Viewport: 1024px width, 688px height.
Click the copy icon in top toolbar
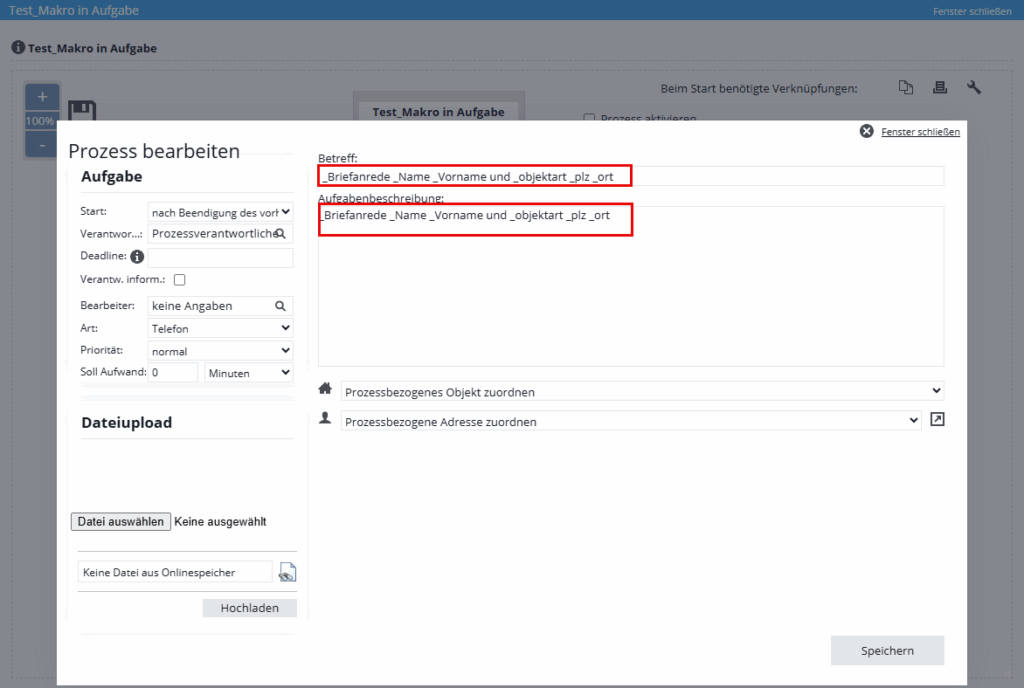coord(906,88)
